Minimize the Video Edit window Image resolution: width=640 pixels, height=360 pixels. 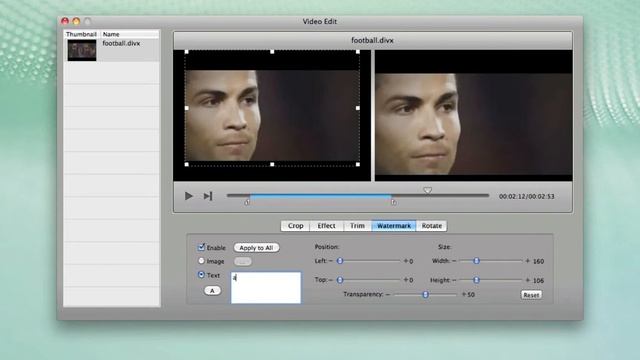tap(76, 21)
